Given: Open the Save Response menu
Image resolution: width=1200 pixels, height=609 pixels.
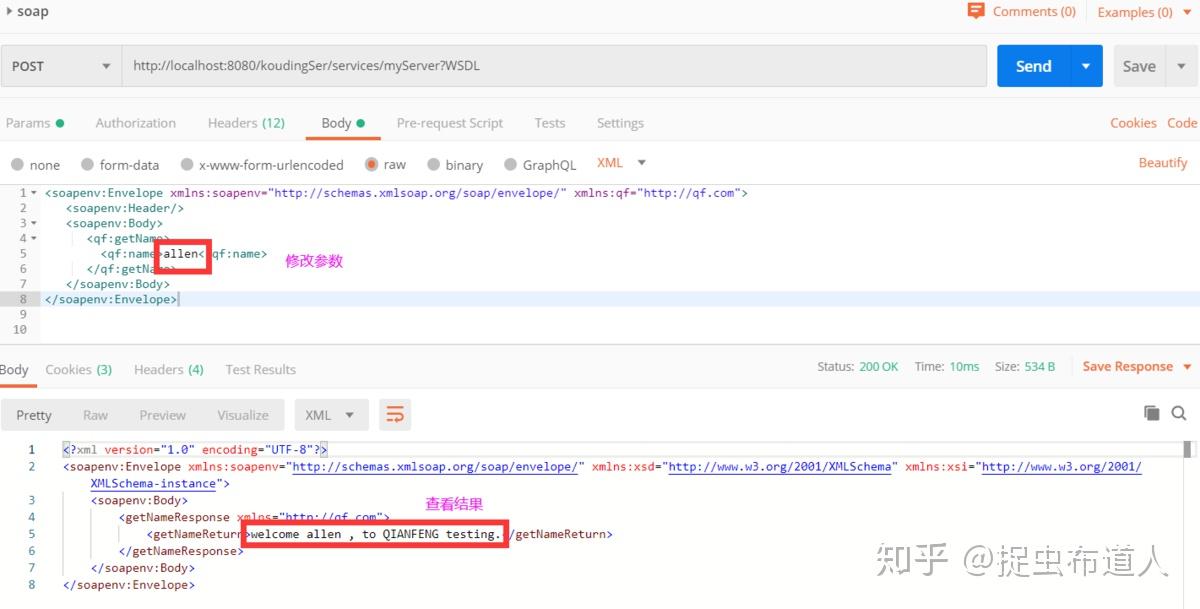Looking at the screenshot, I should pyautogui.click(x=1128, y=366).
